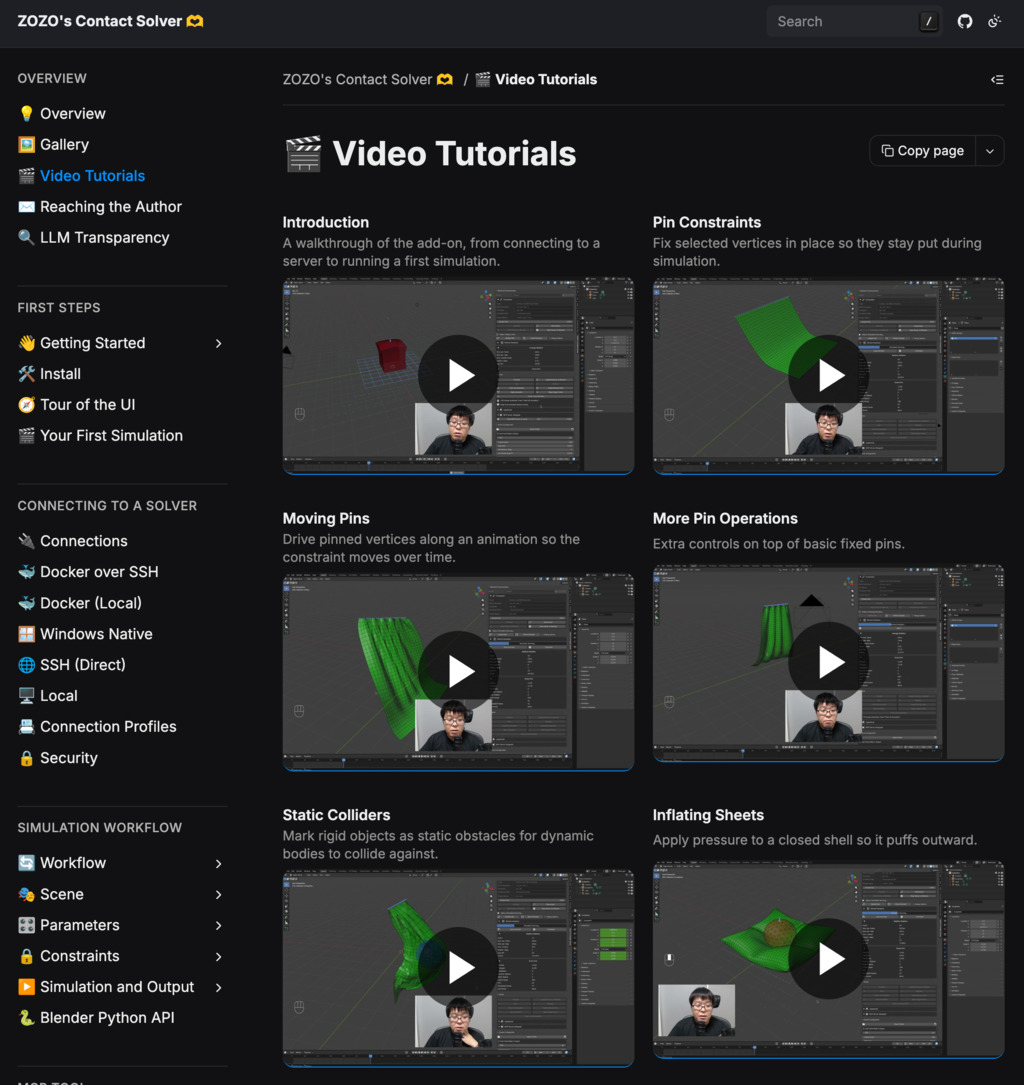
Task: Expand the Constraints section chevron
Action: tap(219, 956)
